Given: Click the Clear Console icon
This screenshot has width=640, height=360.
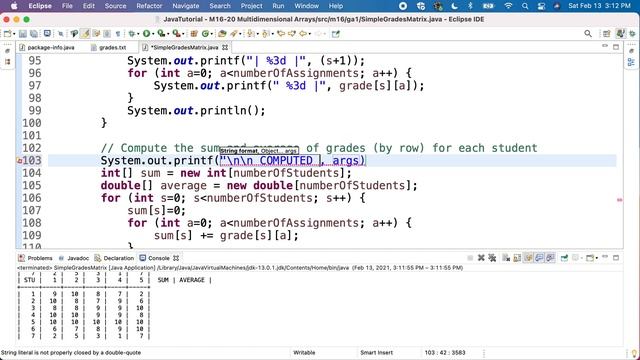Looking at the screenshot, I should pos(506,258).
